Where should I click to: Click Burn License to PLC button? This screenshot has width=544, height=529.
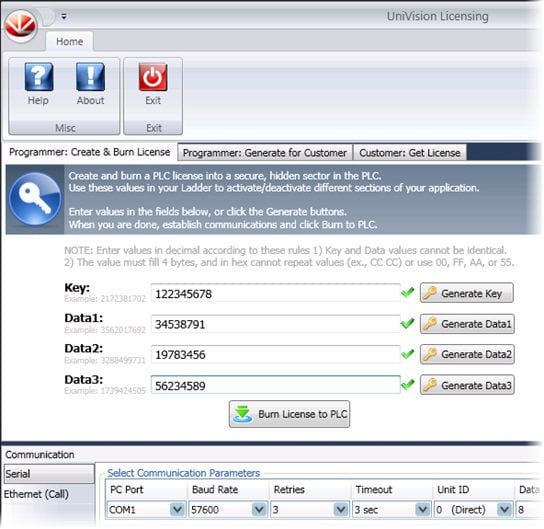coord(289,414)
